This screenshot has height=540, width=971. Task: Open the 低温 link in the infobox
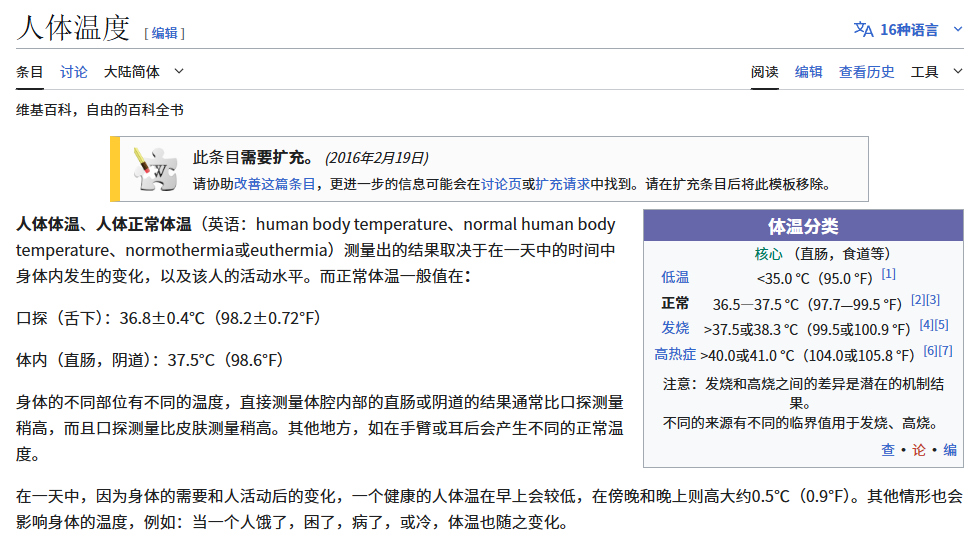[x=675, y=277]
